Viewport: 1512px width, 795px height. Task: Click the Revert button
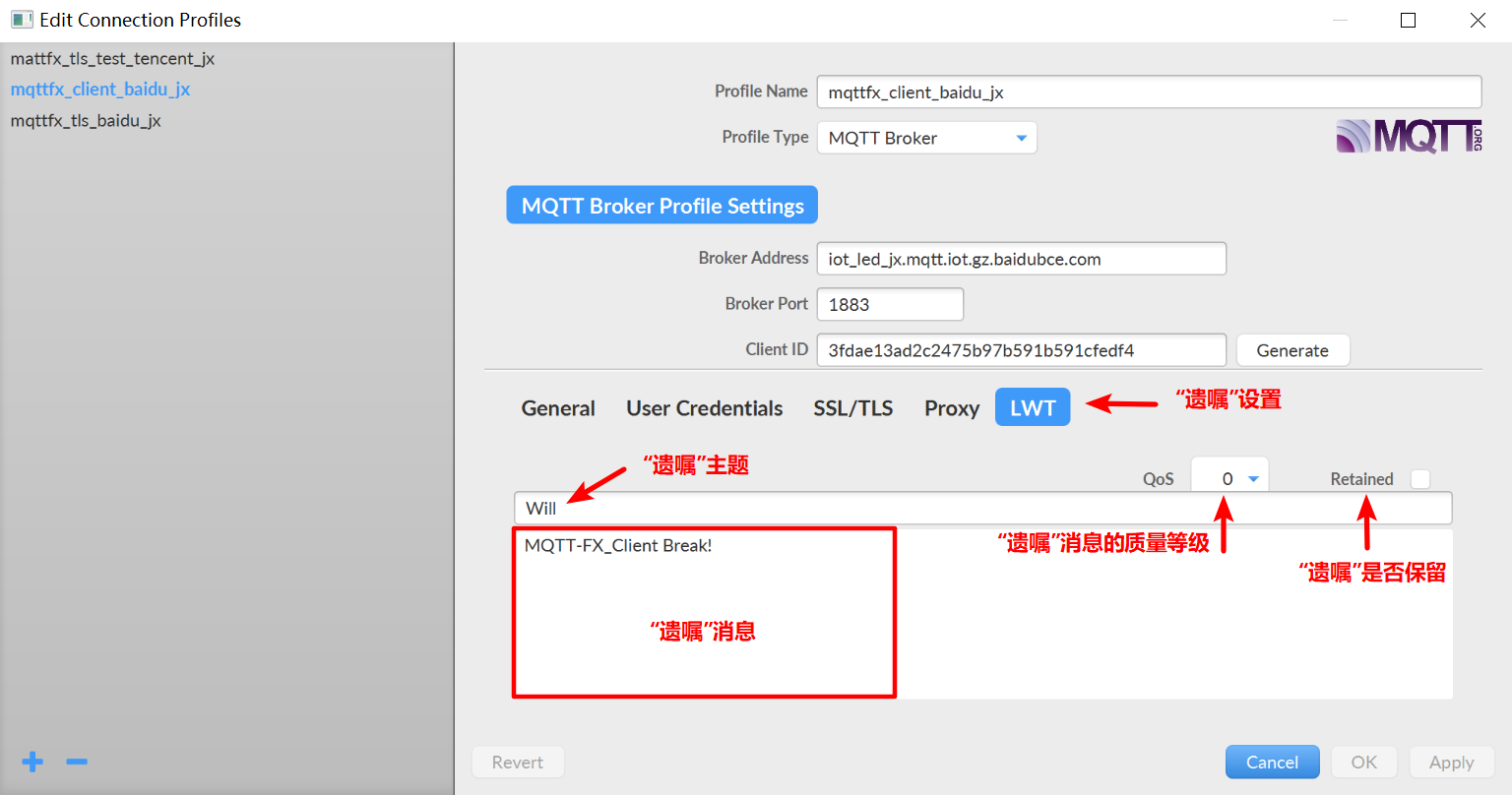click(518, 762)
